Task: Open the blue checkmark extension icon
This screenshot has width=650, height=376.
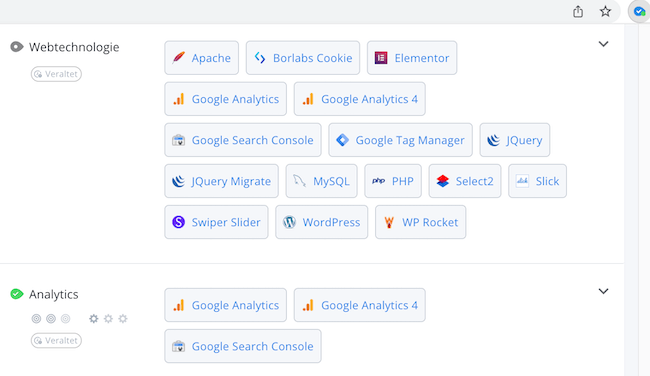Action: pyautogui.click(x=639, y=12)
